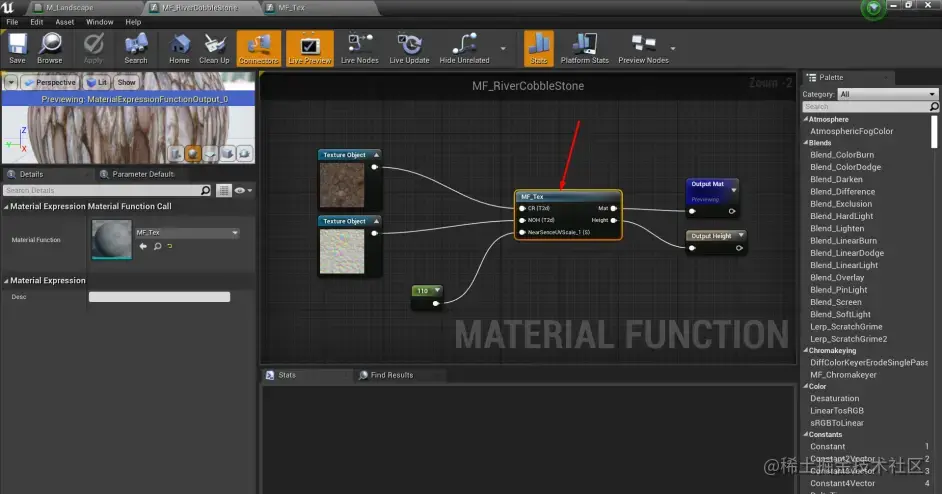
Task: Switch to the MF_Tex tab
Action: click(x=291, y=8)
